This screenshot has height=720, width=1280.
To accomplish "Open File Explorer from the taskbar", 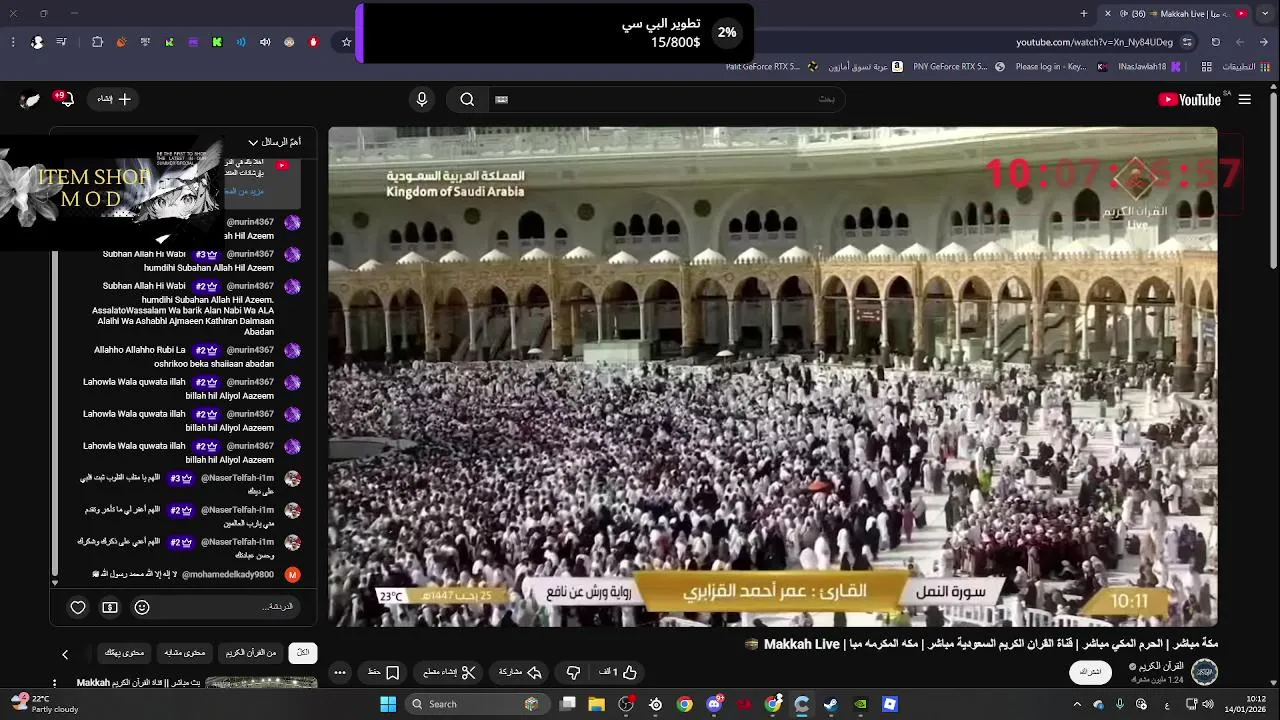I will [x=597, y=704].
